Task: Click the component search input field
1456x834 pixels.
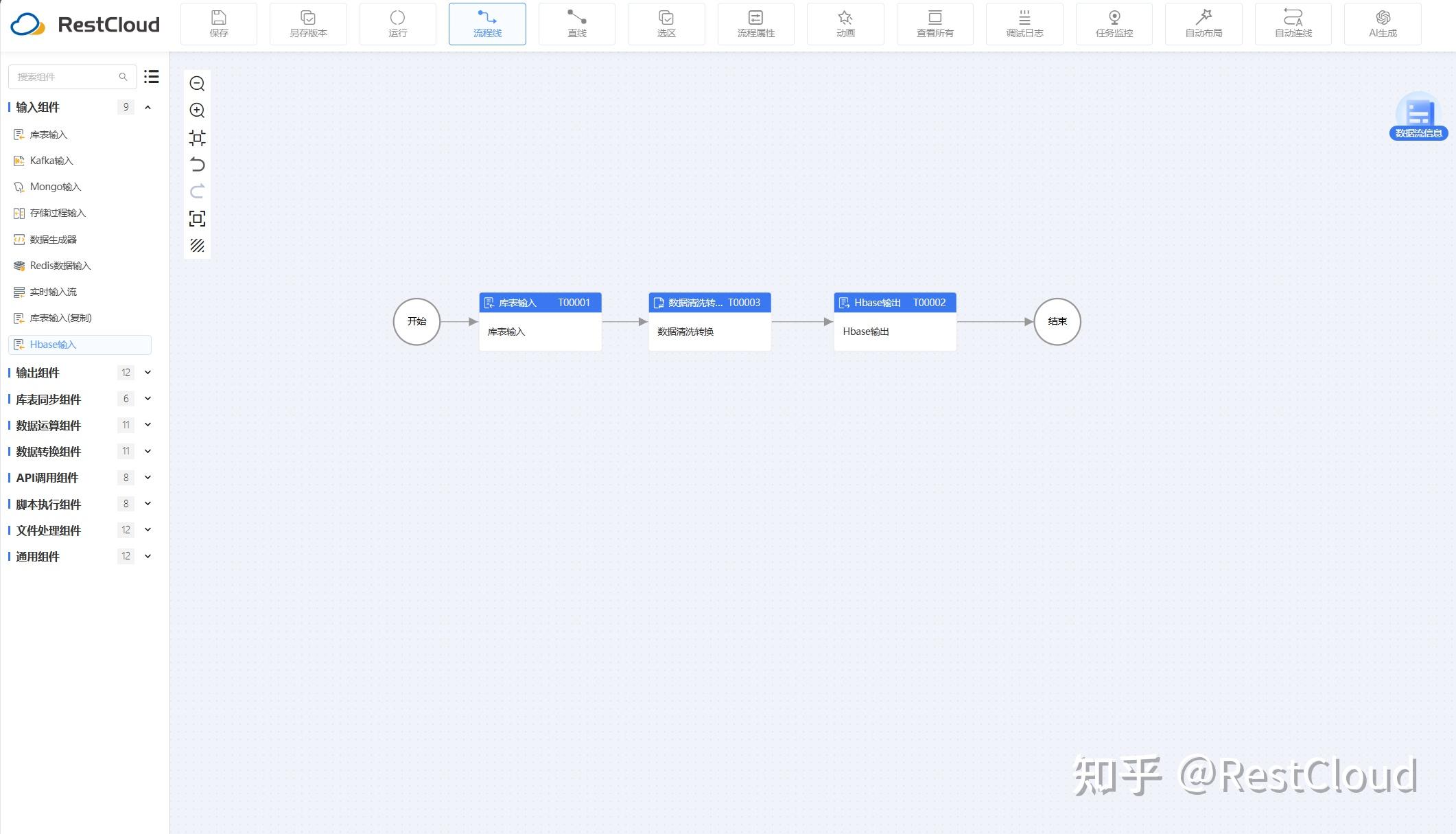Action: 66,76
